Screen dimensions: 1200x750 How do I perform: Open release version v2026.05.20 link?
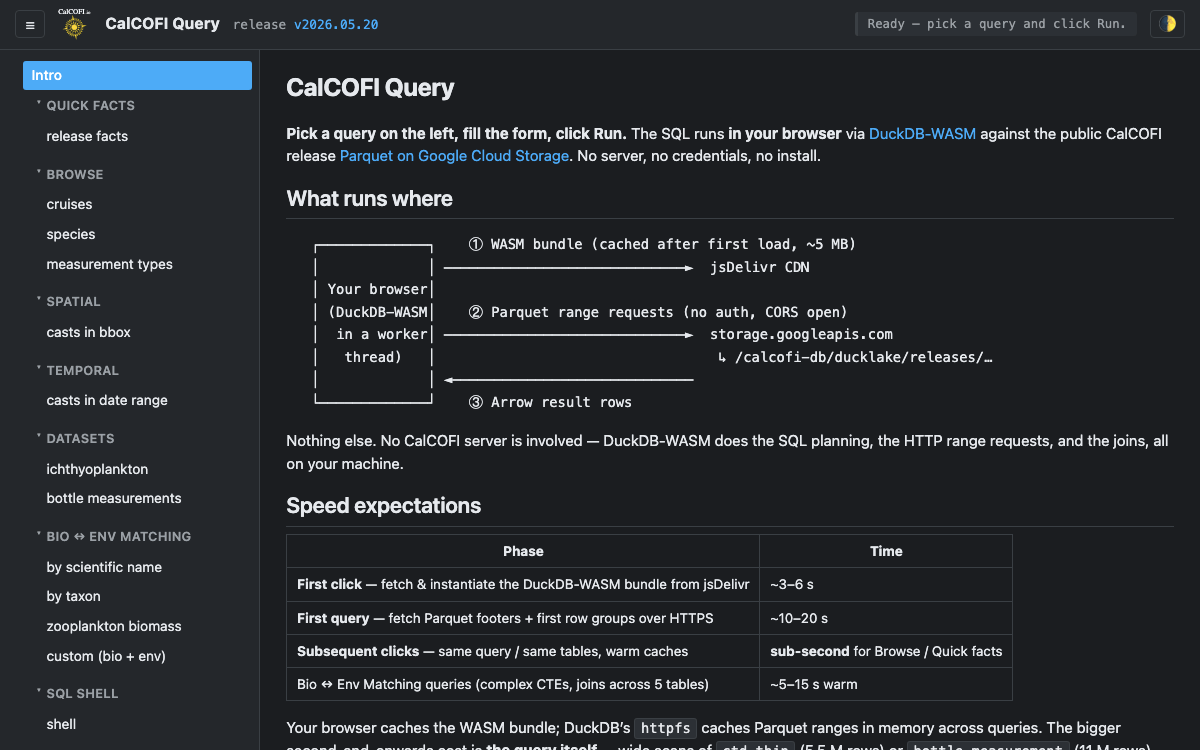point(336,25)
